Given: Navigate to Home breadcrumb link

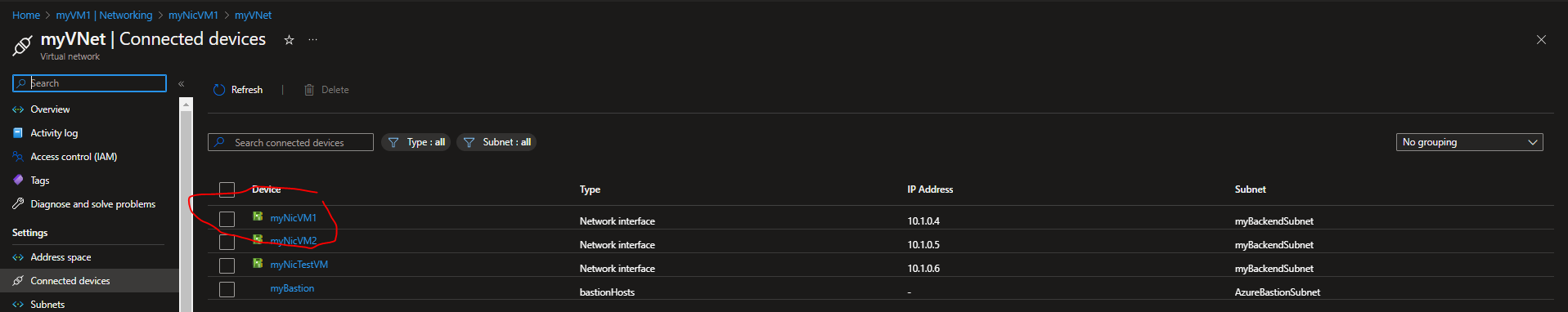Looking at the screenshot, I should click(x=26, y=15).
